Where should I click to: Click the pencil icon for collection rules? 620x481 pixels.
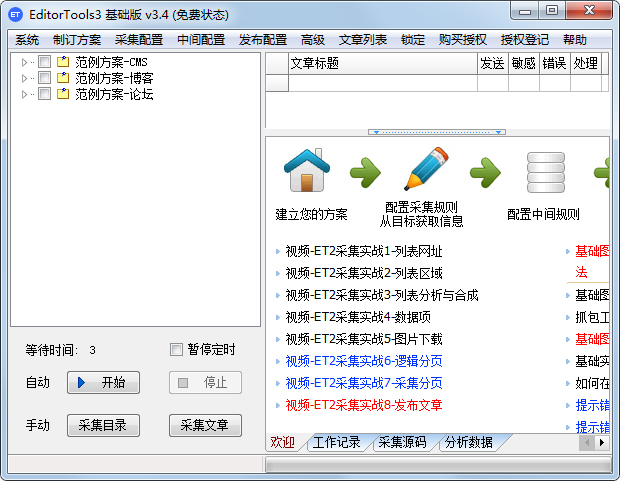pos(426,169)
